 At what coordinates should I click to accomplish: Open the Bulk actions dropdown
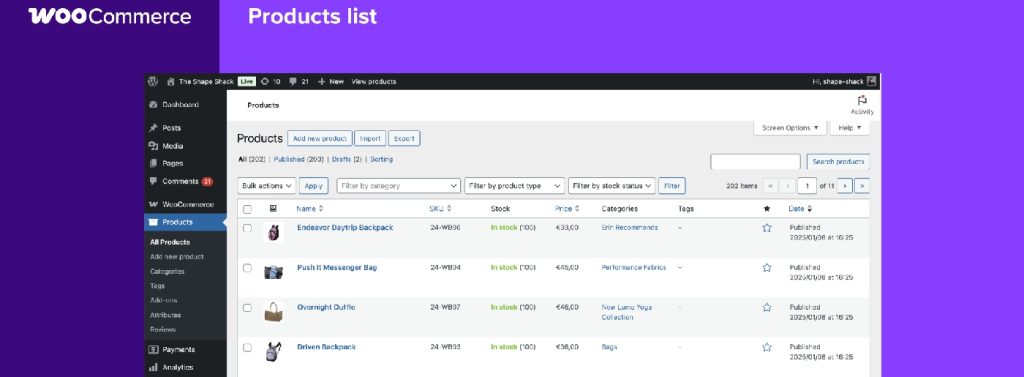(266, 186)
